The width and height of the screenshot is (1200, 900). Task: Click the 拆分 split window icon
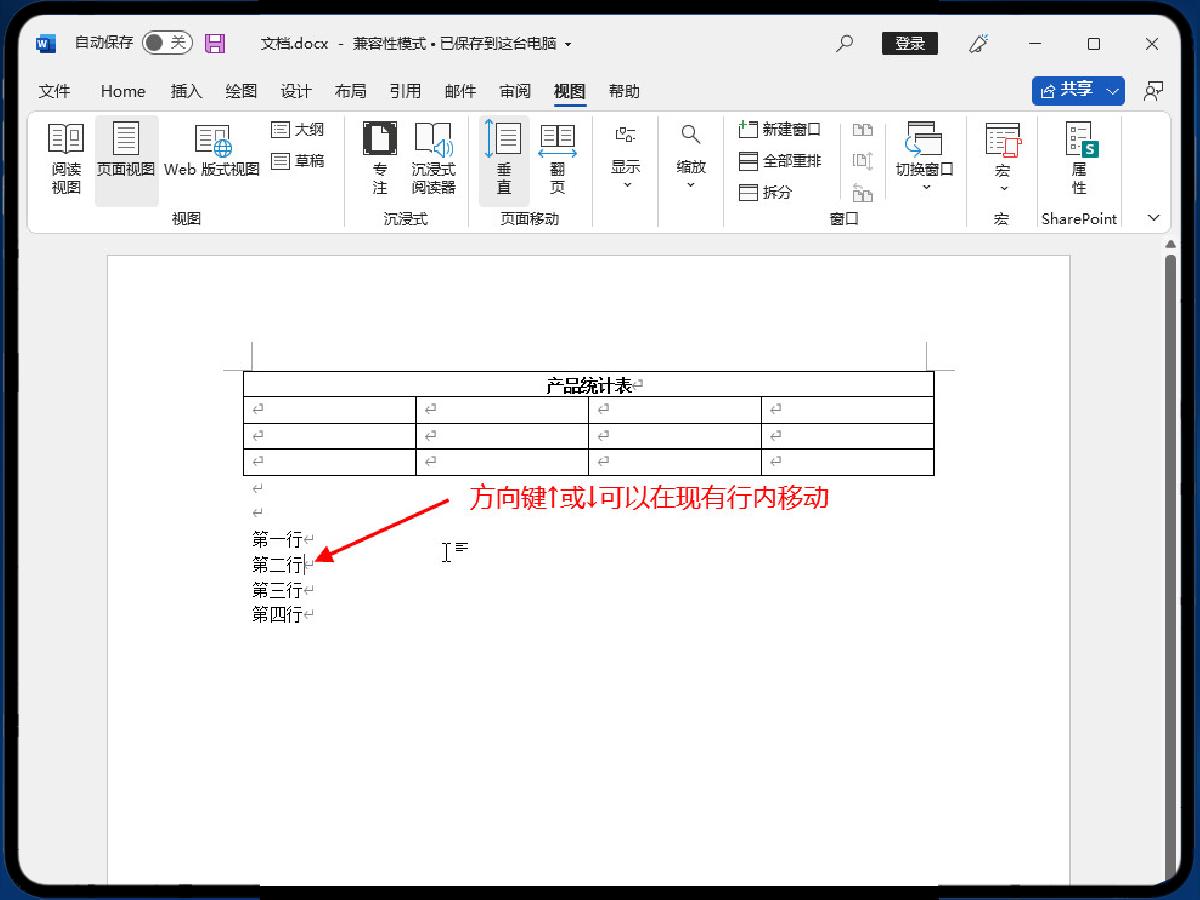click(x=749, y=192)
